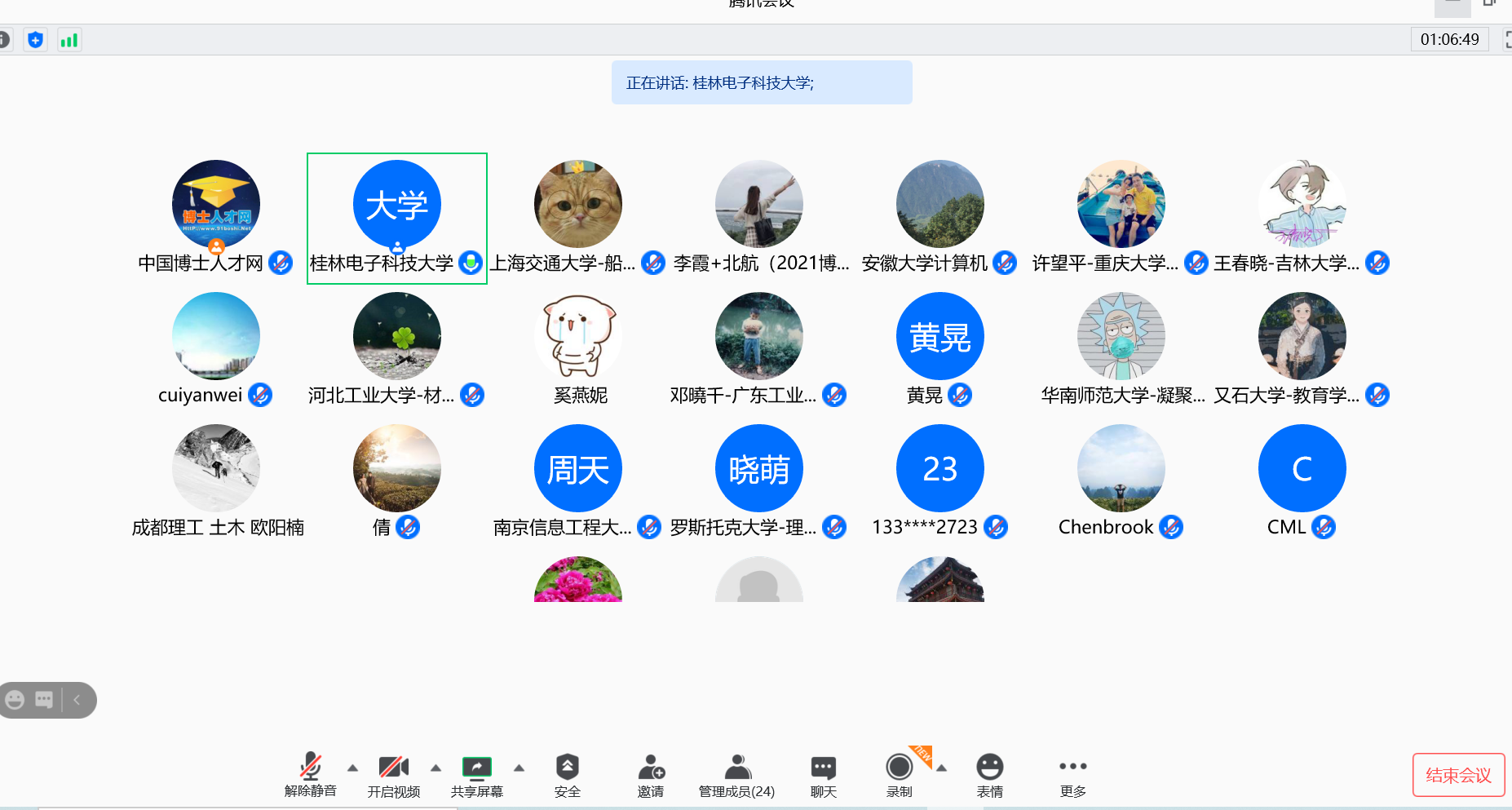This screenshot has width=1512, height=810.
Task: Select the blue 23 circle avatar
Action: (x=940, y=468)
